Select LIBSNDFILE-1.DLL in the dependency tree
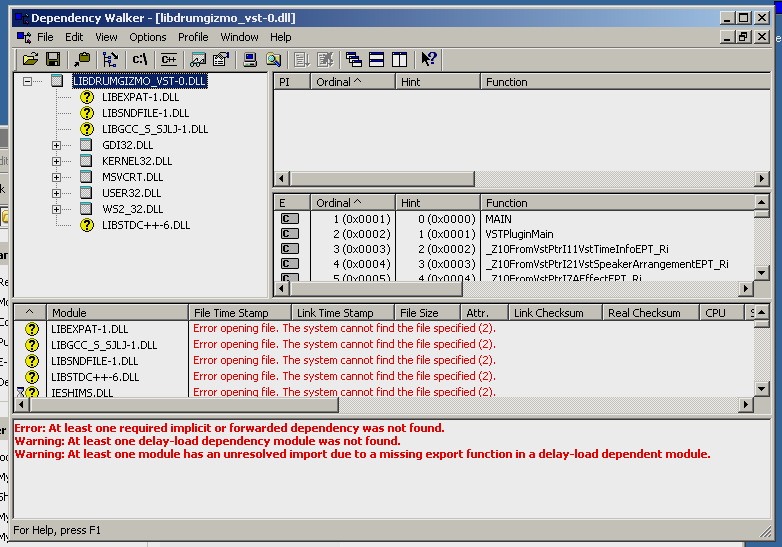This screenshot has height=547, width=782. coord(145,113)
